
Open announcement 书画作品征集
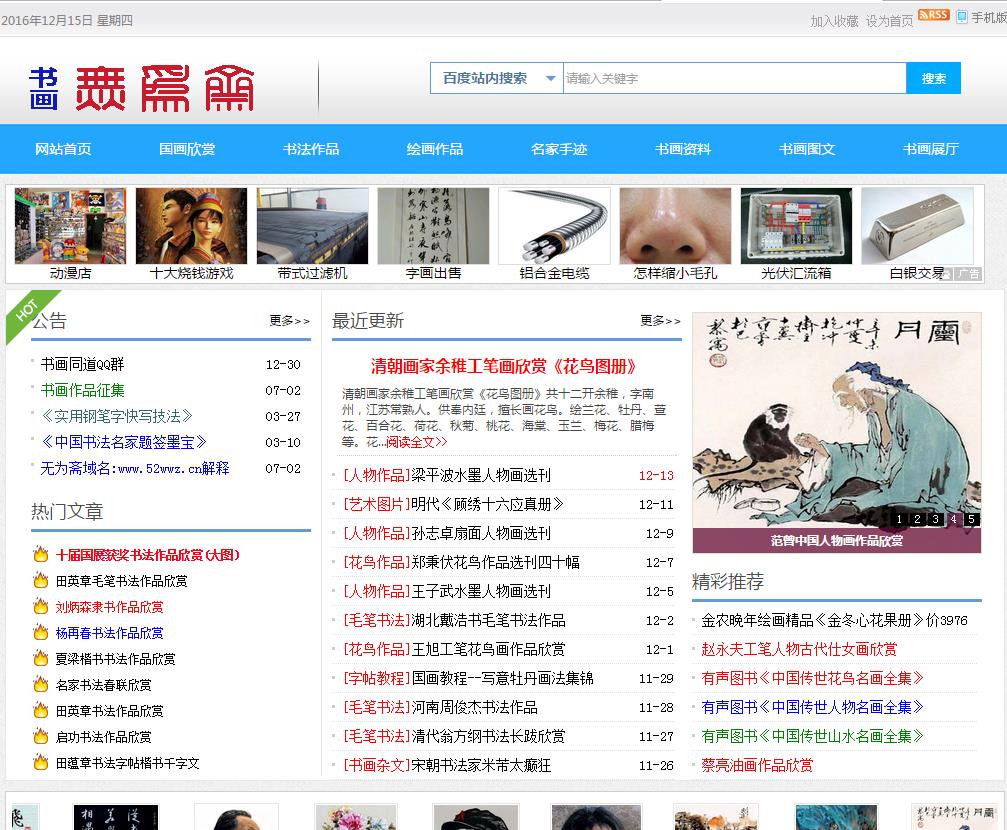pos(82,390)
